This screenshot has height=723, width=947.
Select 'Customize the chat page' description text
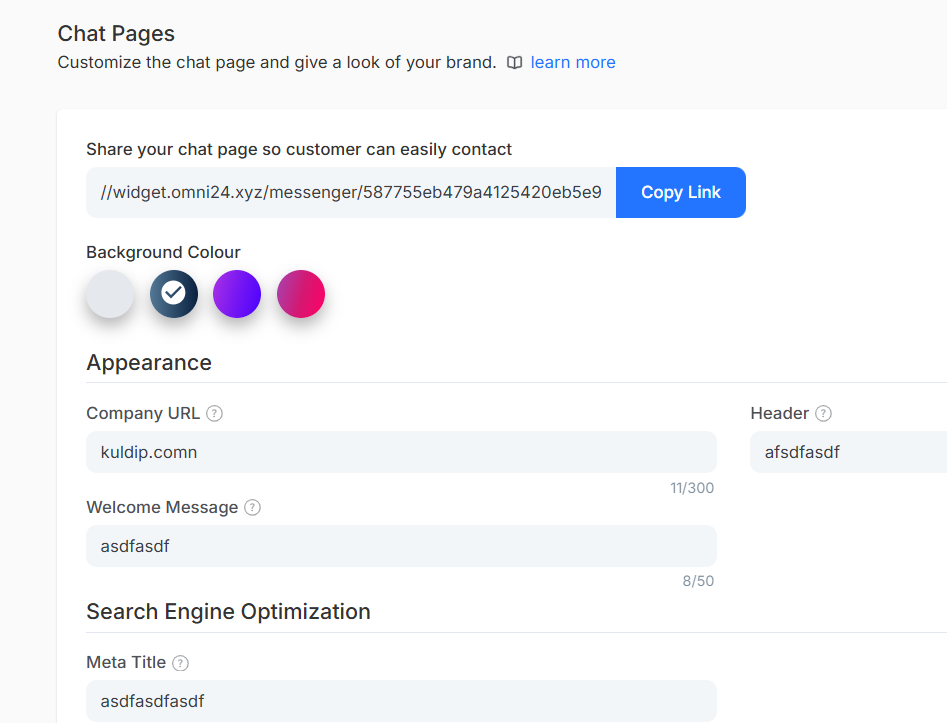point(277,62)
